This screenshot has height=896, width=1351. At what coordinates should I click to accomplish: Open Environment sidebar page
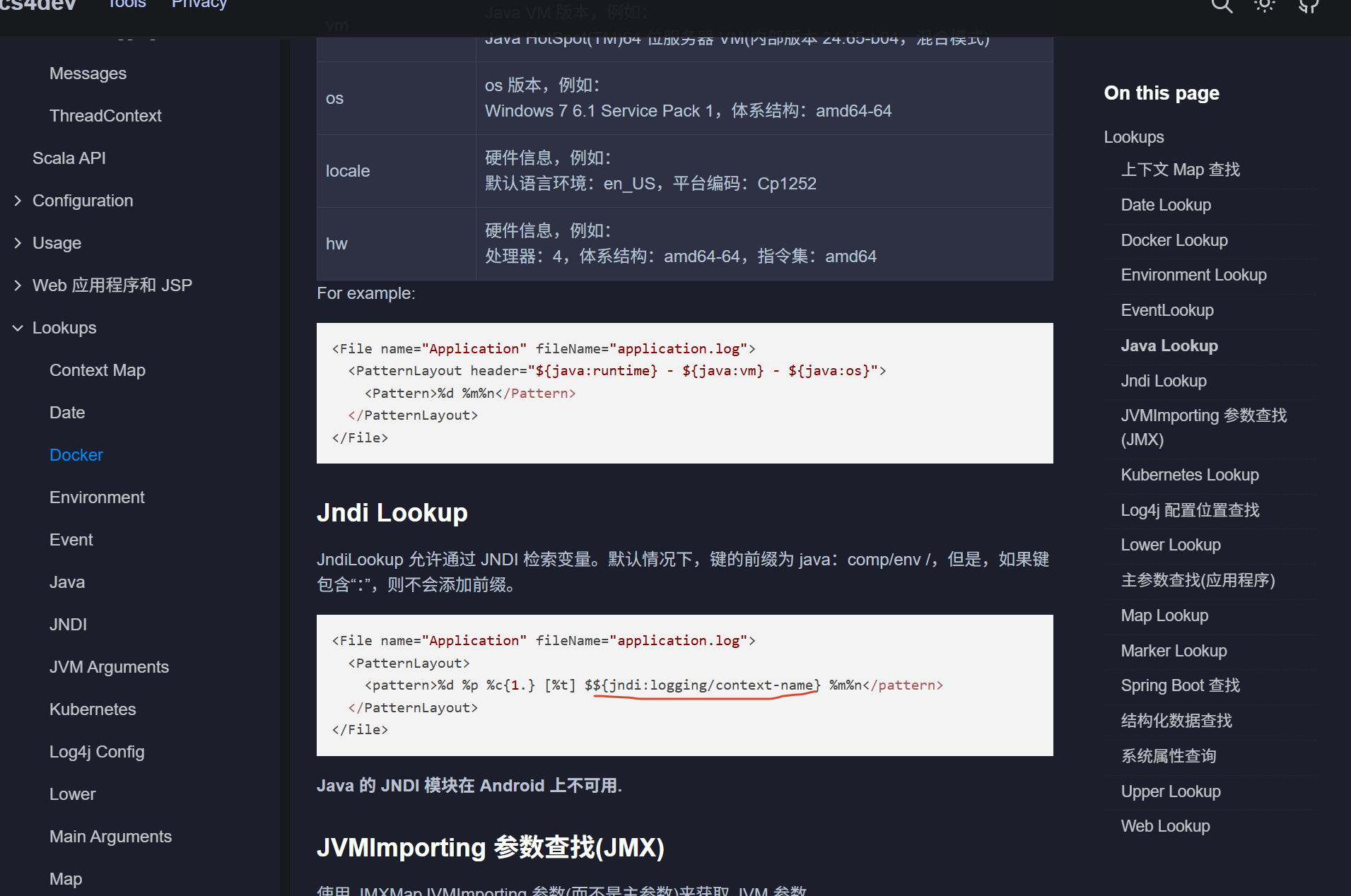(x=97, y=497)
